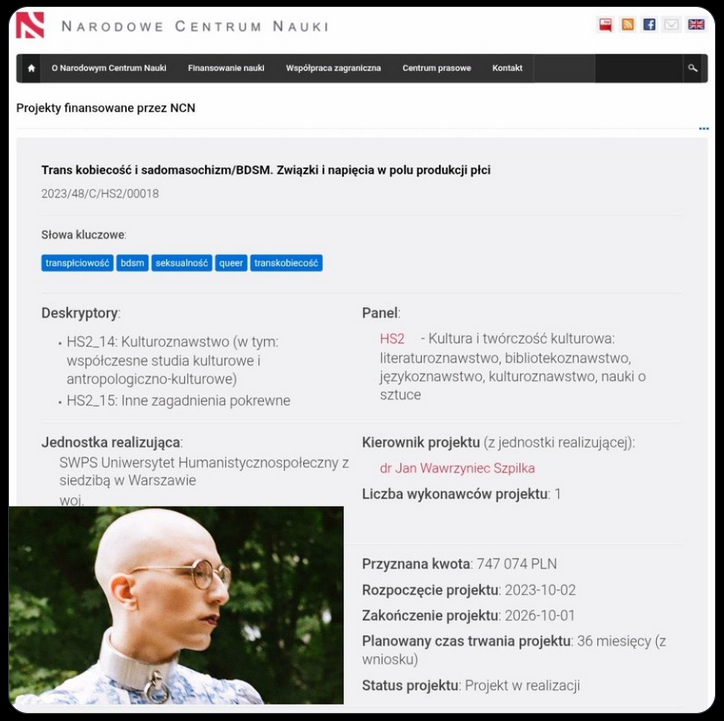Switch to English with UK flag icon
This screenshot has width=724, height=721.
pyautogui.click(x=696, y=24)
